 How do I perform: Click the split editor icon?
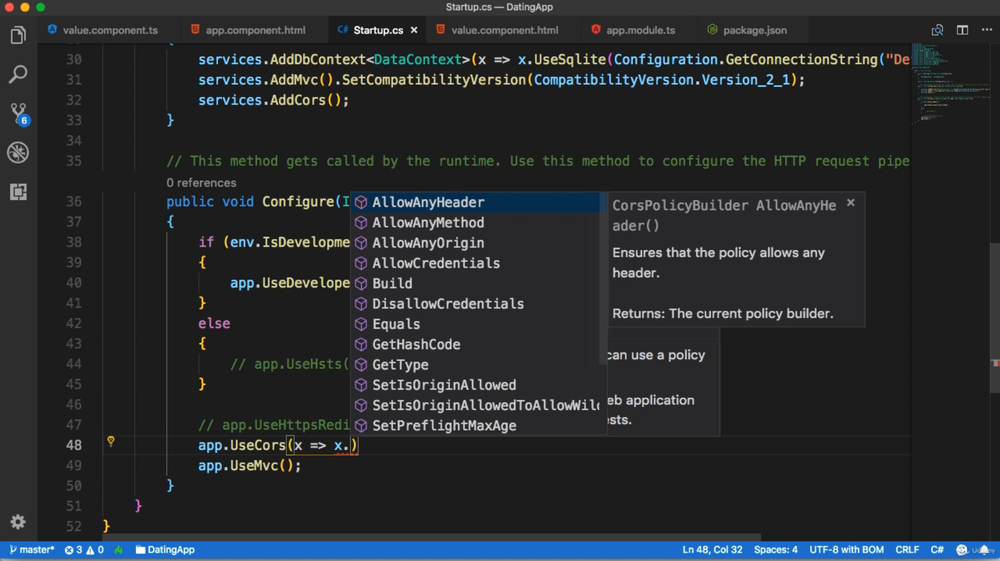pyautogui.click(x=962, y=30)
